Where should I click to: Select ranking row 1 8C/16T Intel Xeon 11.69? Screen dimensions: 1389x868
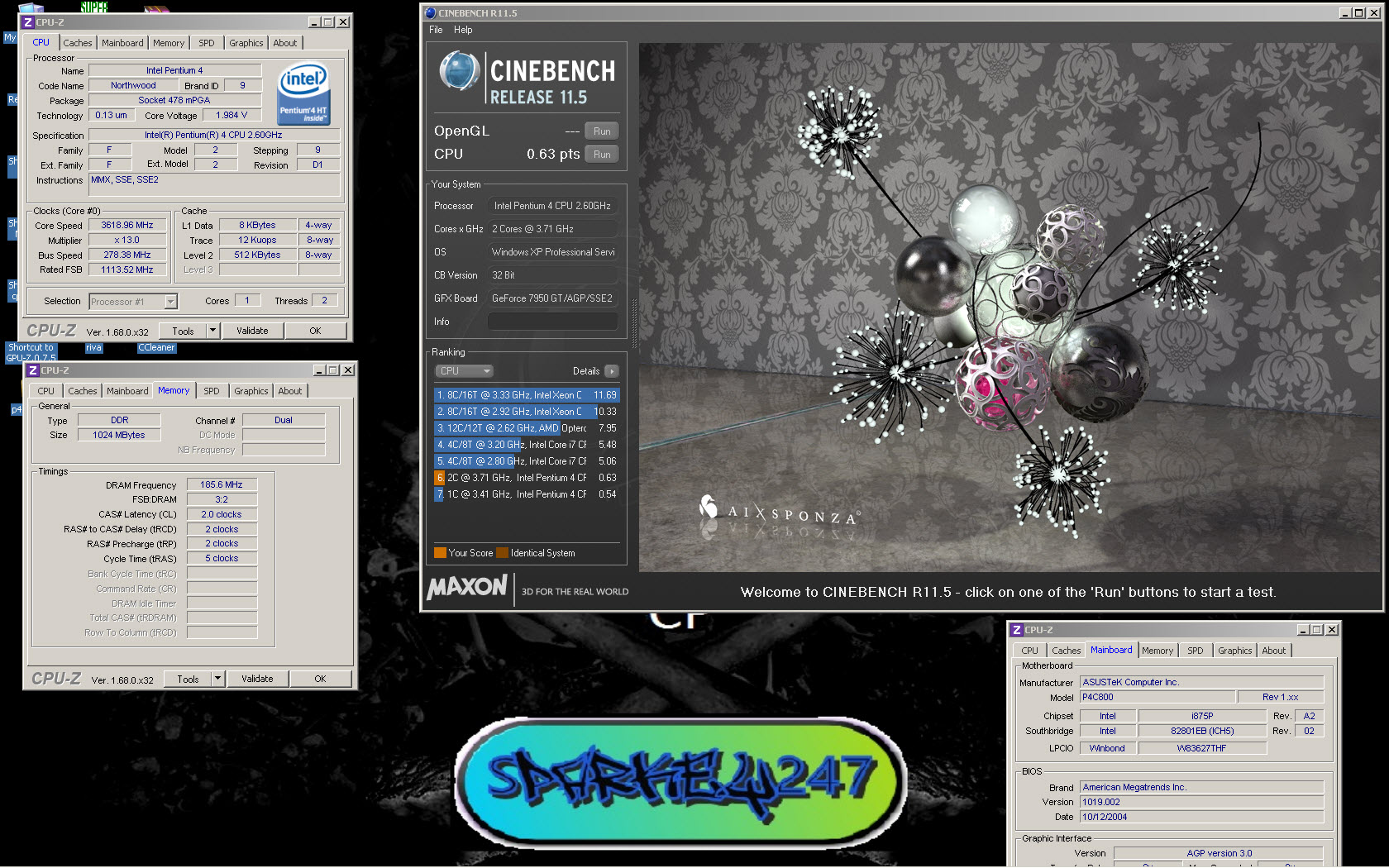click(527, 395)
